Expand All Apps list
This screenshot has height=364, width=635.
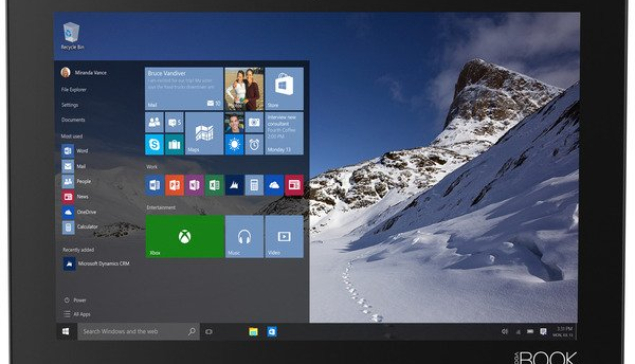[x=77, y=314]
